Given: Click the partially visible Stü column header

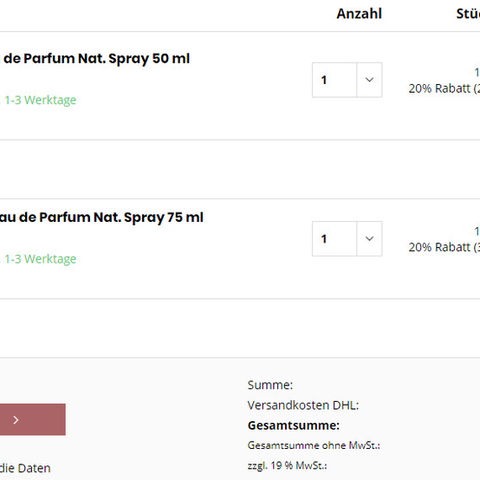Looking at the screenshot, I should pos(468,14).
